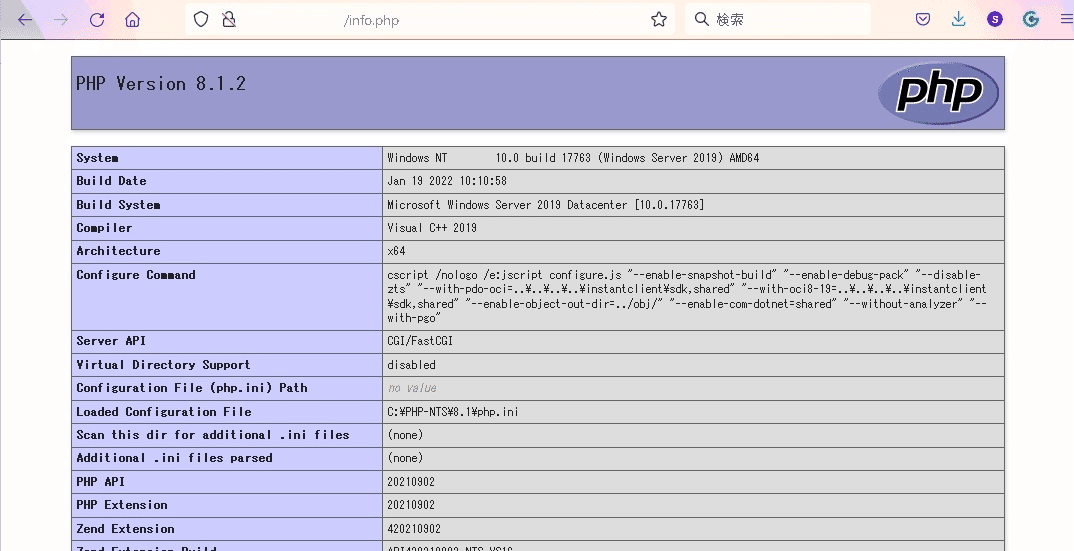This screenshot has width=1074, height=551.
Task: Focus the /info.php address bar
Action: coord(430,20)
